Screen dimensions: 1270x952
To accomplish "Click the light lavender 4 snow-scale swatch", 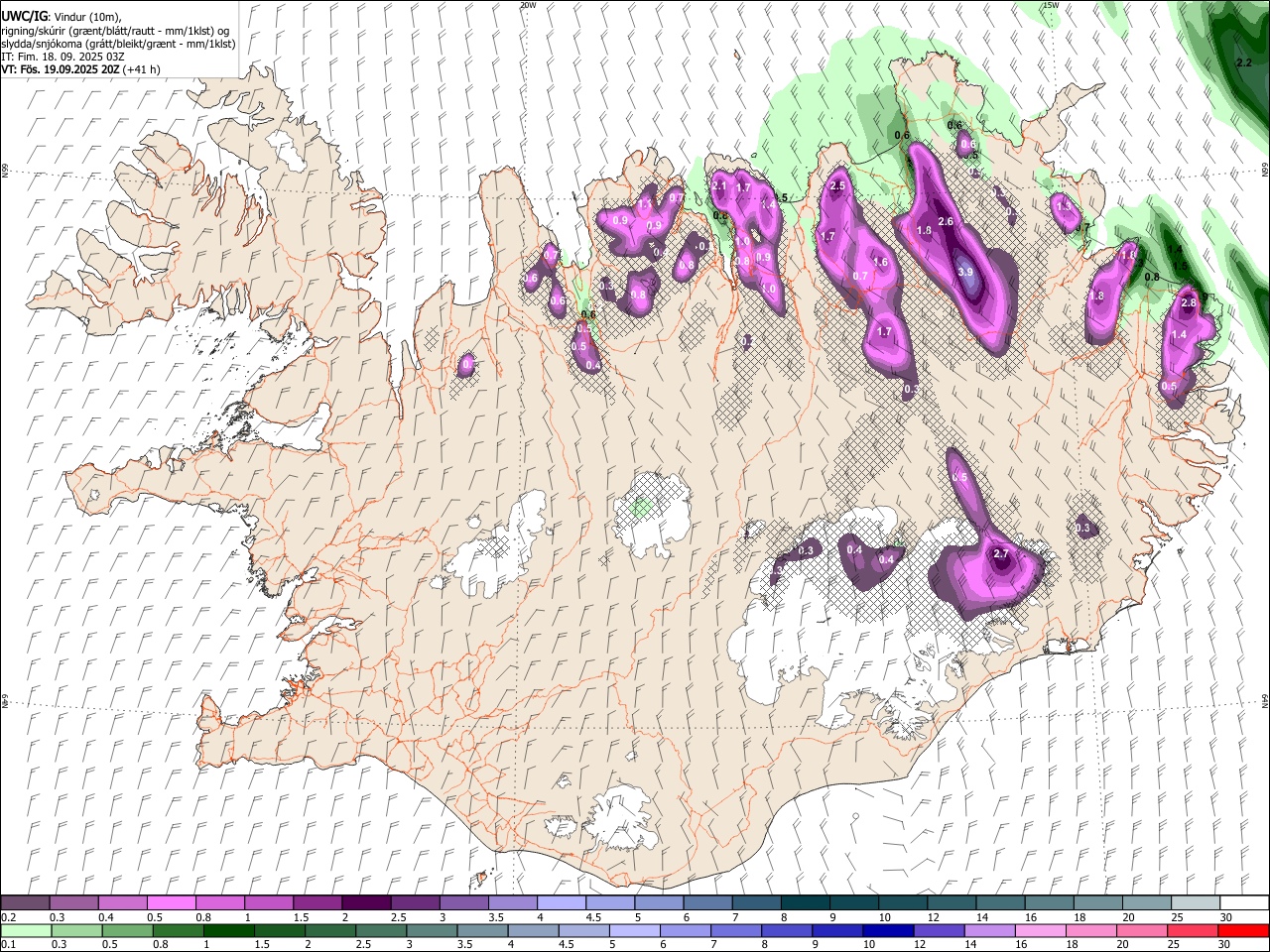I will click(561, 903).
